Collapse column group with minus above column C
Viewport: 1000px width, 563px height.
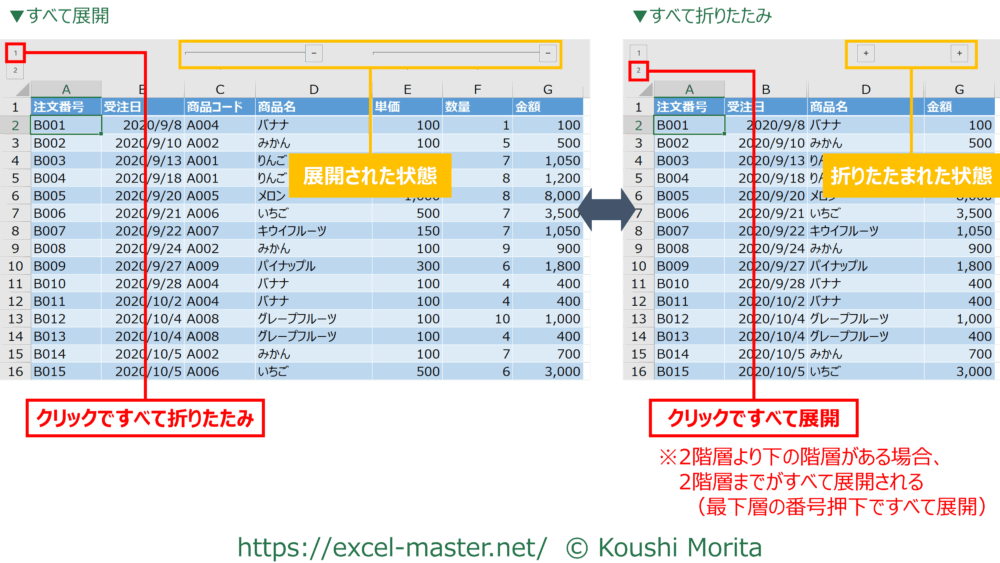pos(314,53)
